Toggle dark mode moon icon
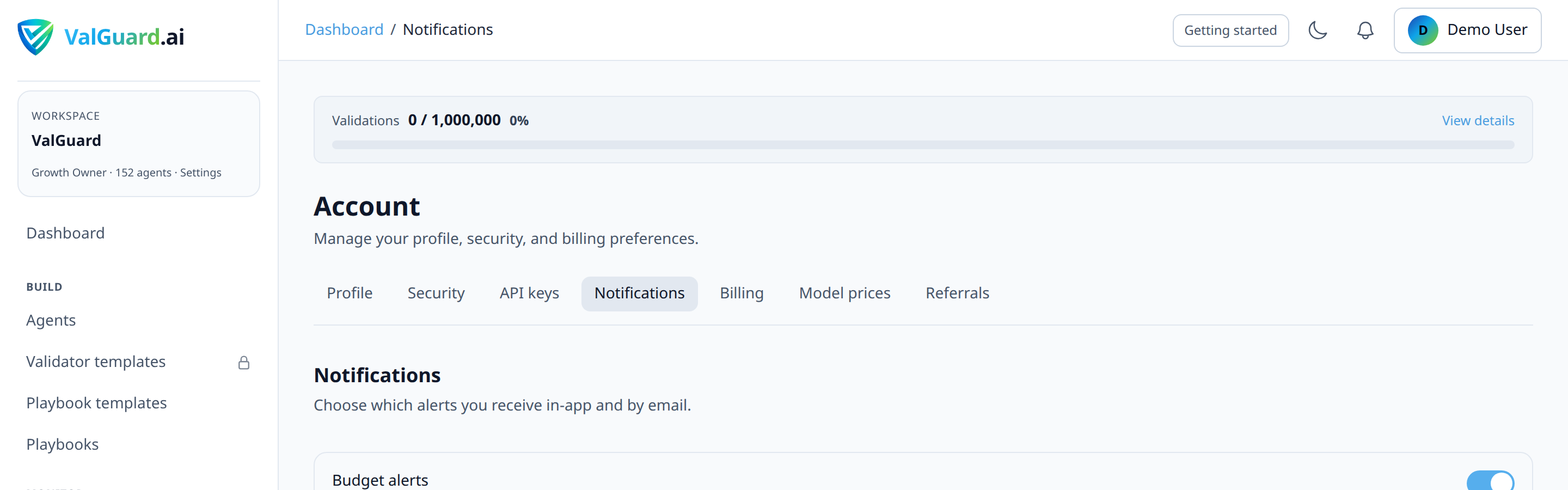The image size is (1568, 490). pyautogui.click(x=1317, y=30)
